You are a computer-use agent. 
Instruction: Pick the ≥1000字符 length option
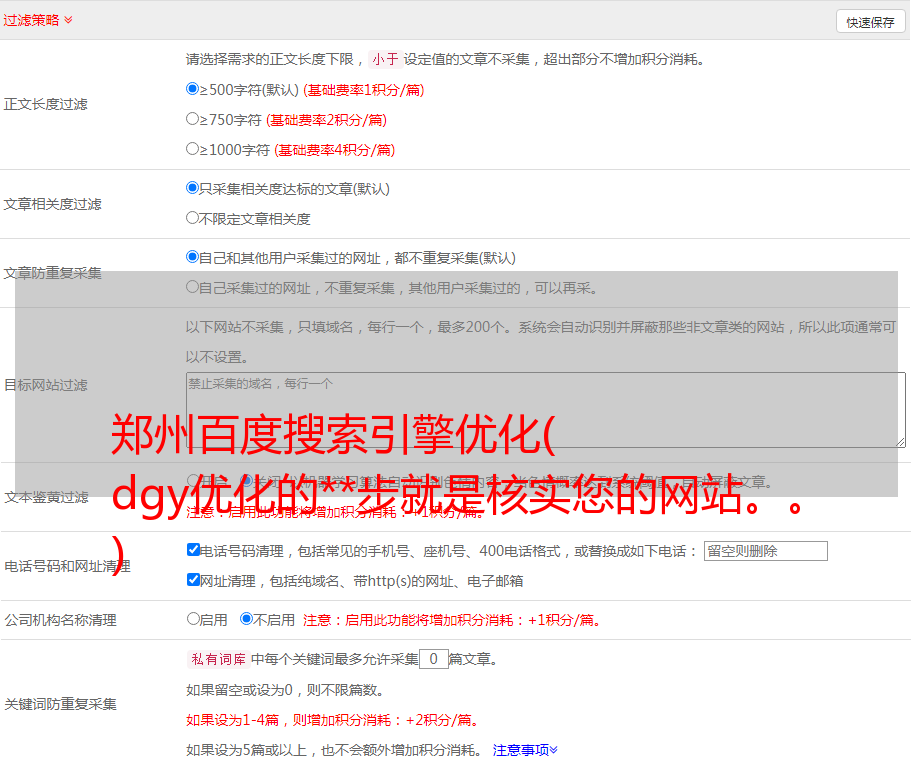tap(192, 149)
